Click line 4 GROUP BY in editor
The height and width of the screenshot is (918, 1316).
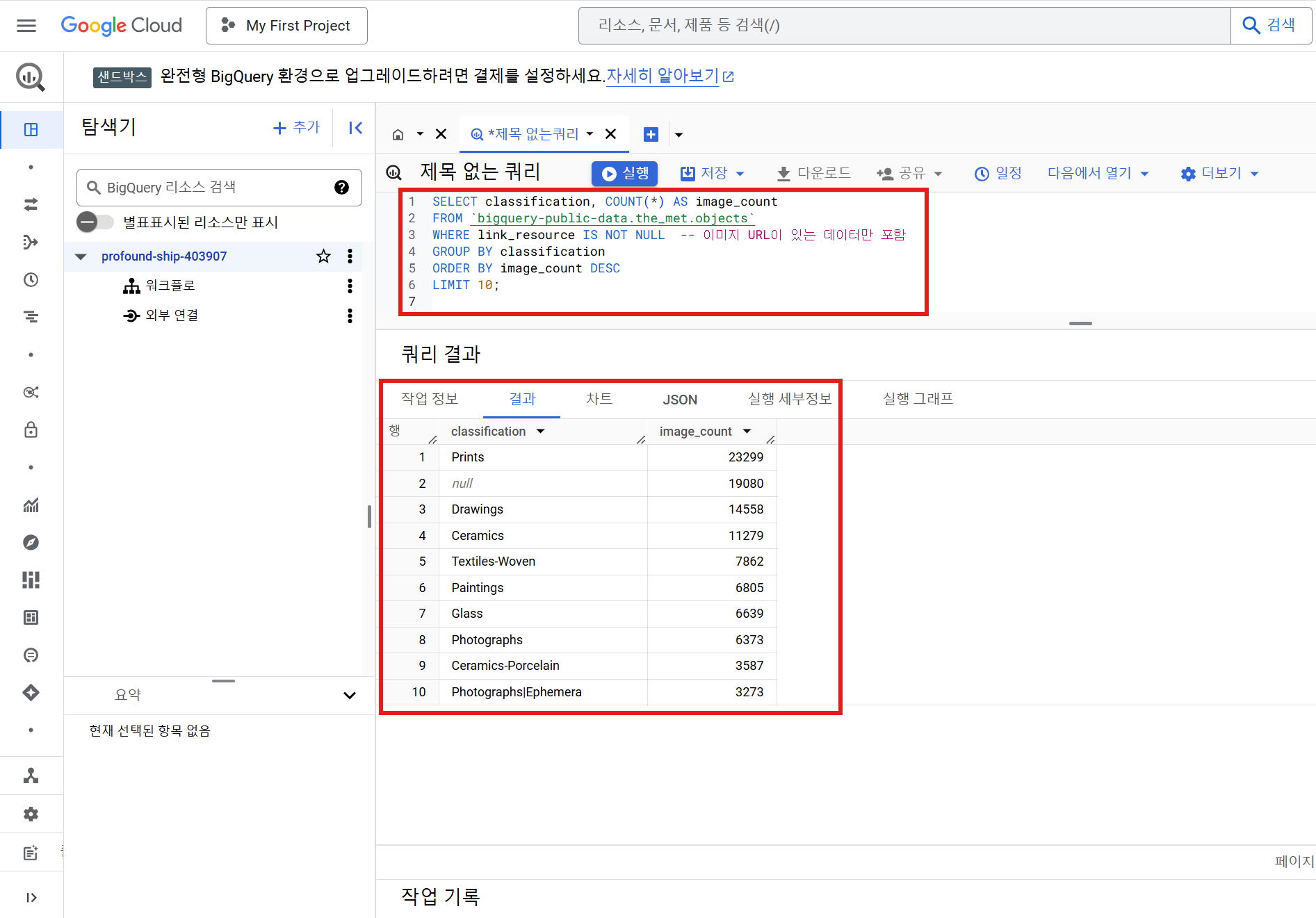click(x=519, y=252)
